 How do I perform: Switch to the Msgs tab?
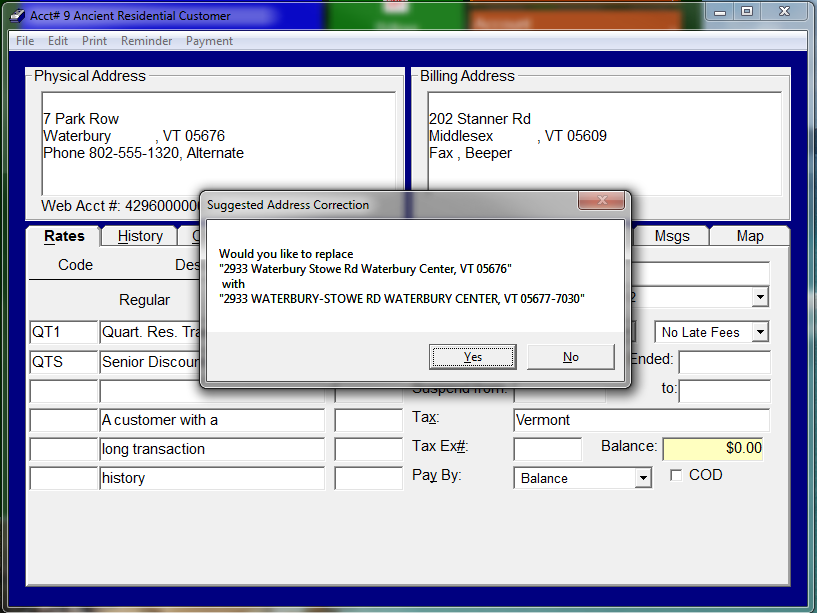coord(672,236)
